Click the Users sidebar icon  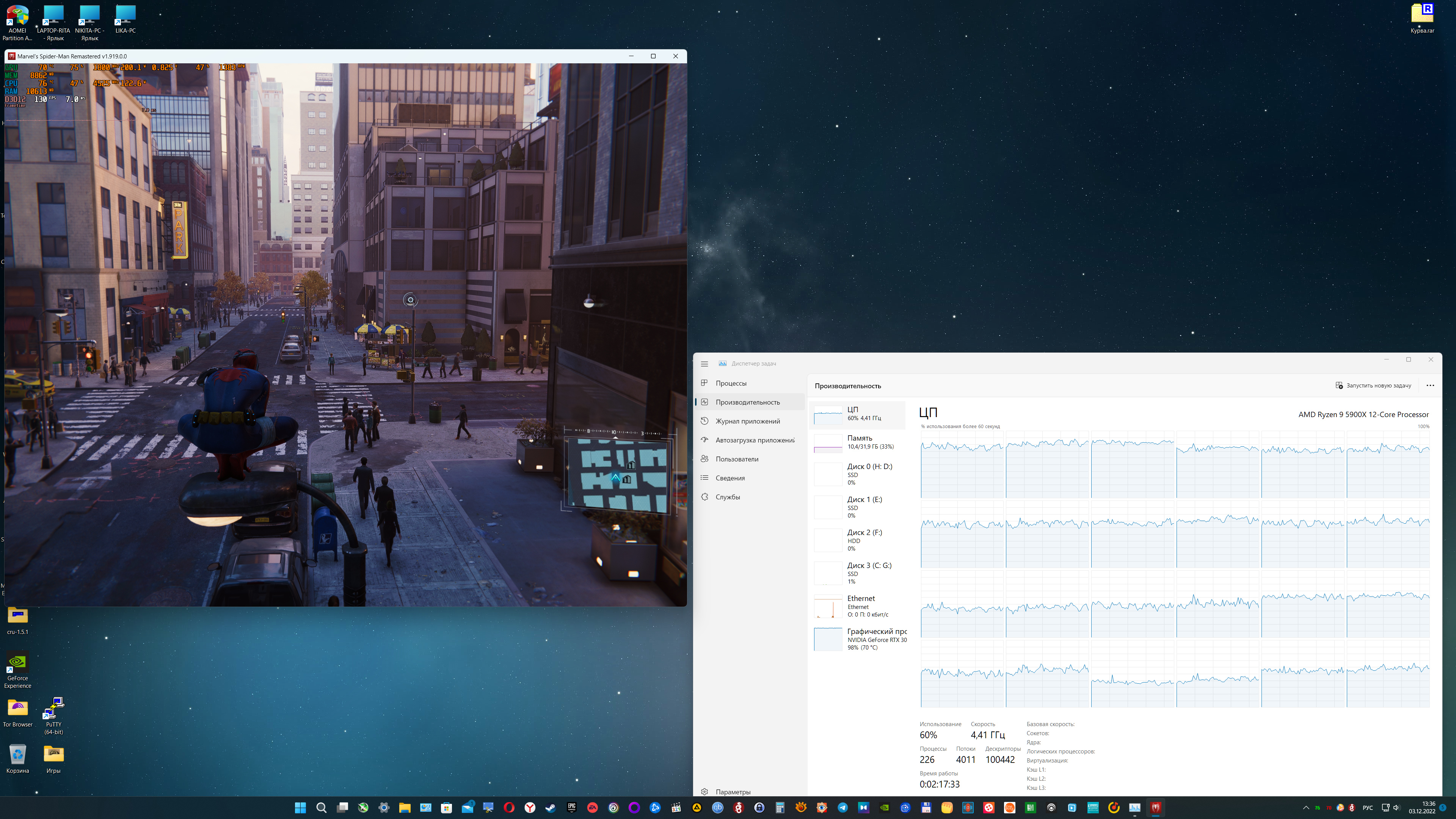pyautogui.click(x=704, y=459)
